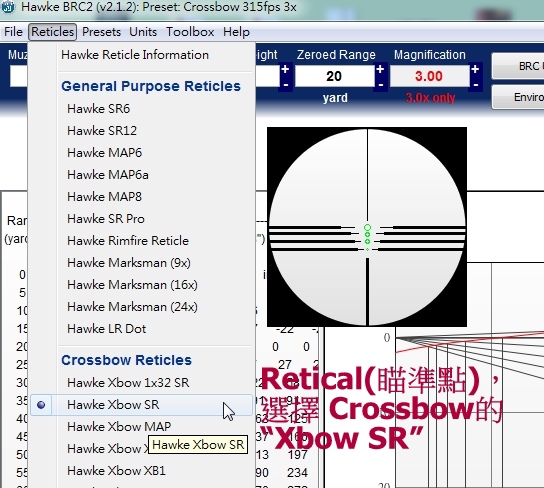Select the Hawke SR12 reticle
544x488 pixels.
point(102,131)
